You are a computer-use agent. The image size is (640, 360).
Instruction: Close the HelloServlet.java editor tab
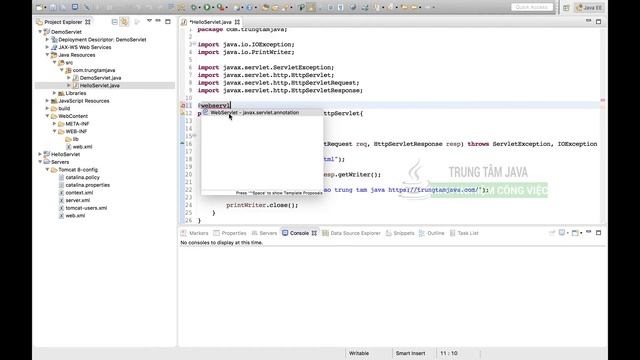(x=237, y=22)
